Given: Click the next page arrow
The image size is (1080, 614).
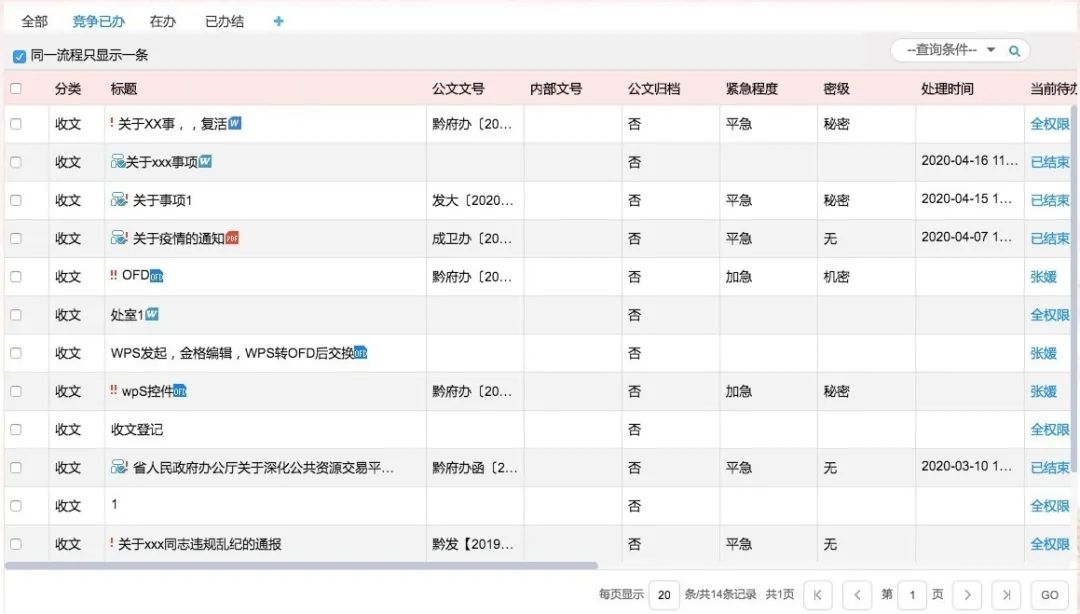Looking at the screenshot, I should (966, 594).
